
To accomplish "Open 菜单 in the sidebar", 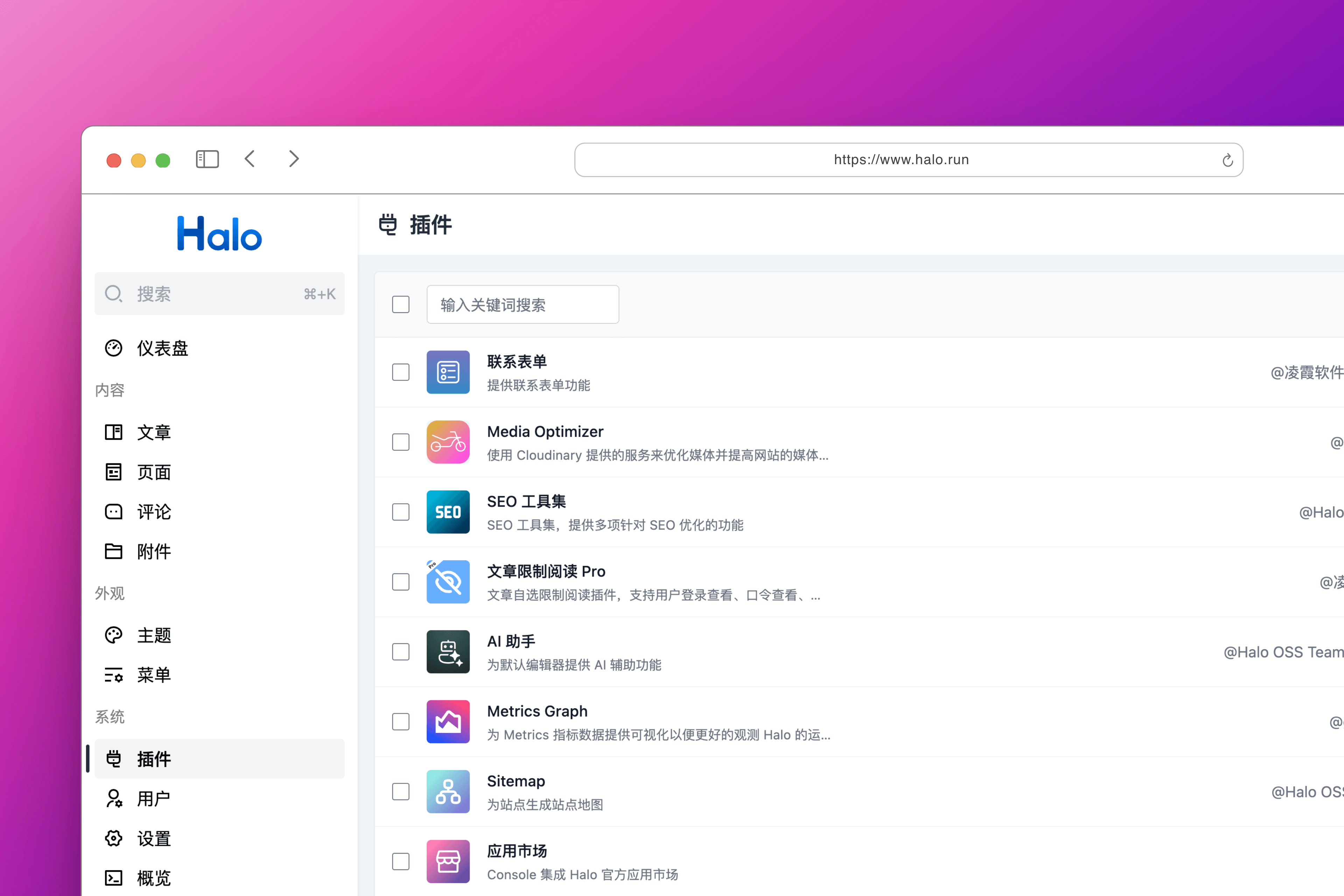I will 219,675.
